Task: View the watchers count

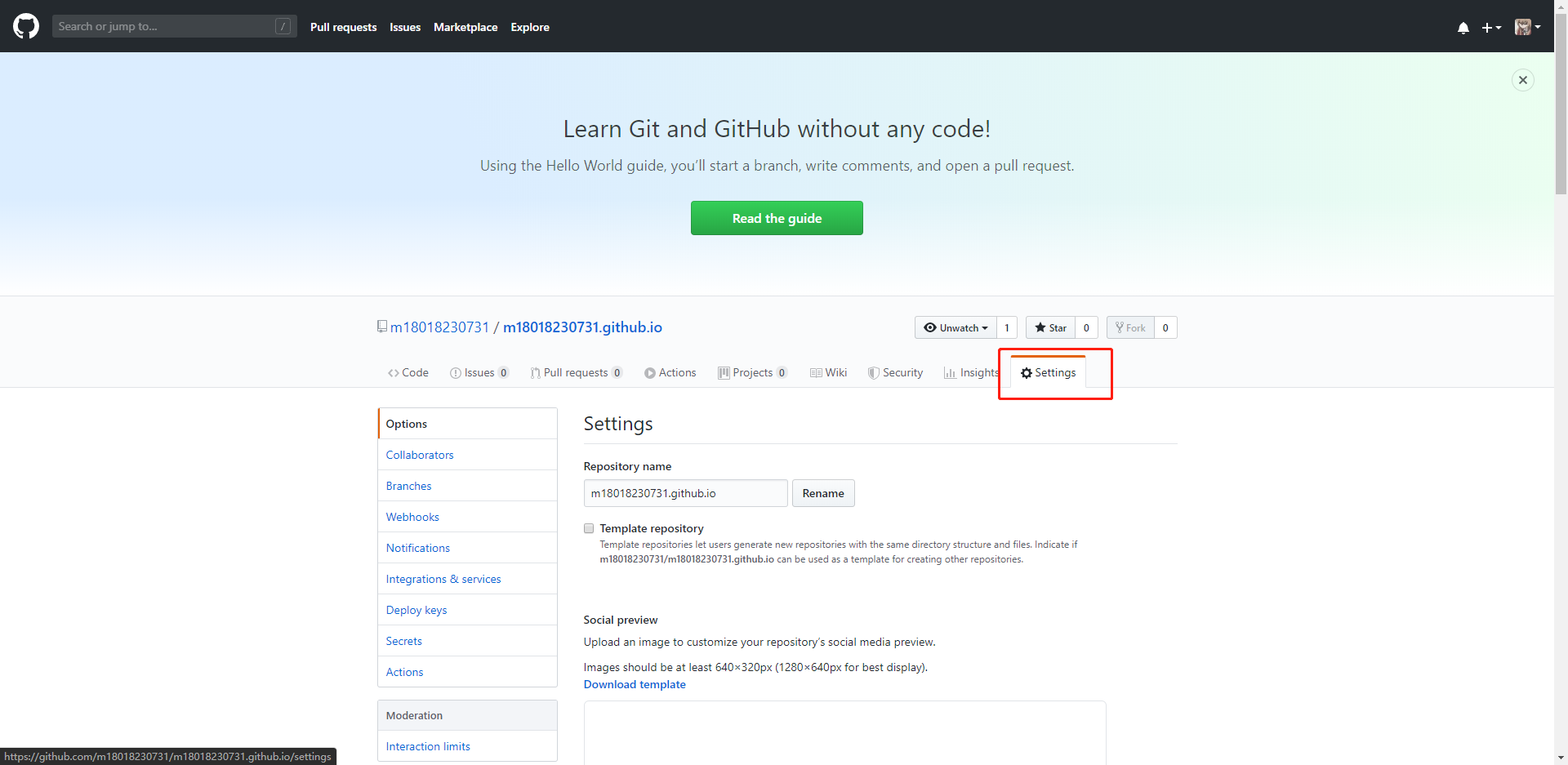Action: [x=1007, y=327]
